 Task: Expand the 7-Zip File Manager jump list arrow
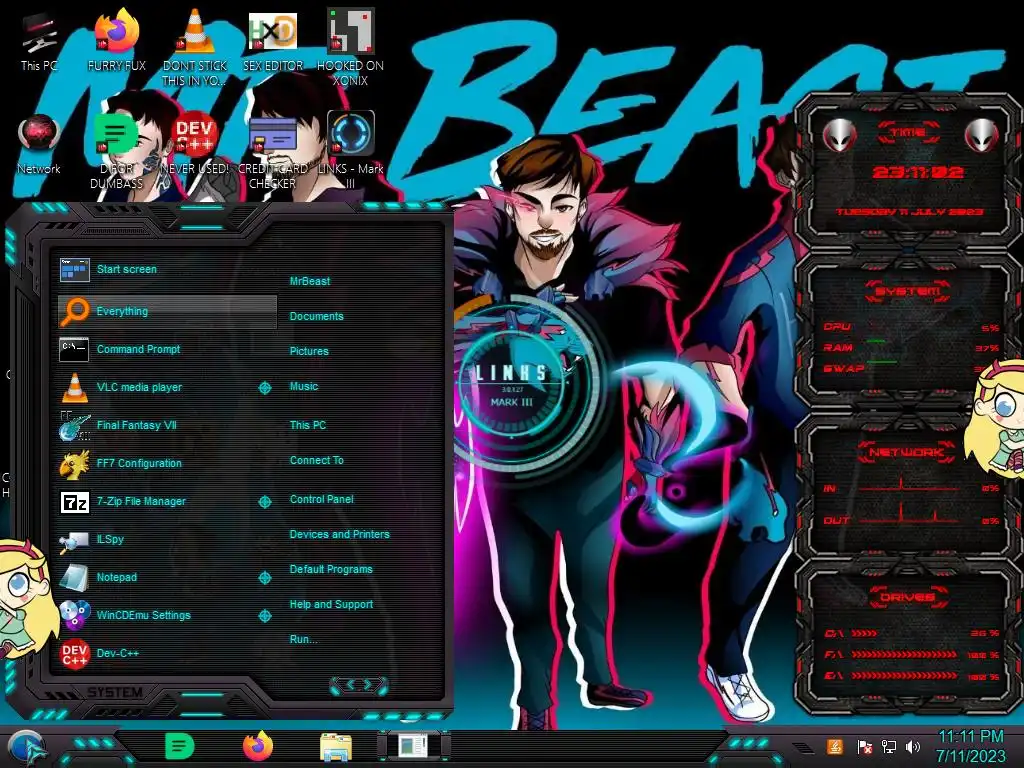(264, 502)
